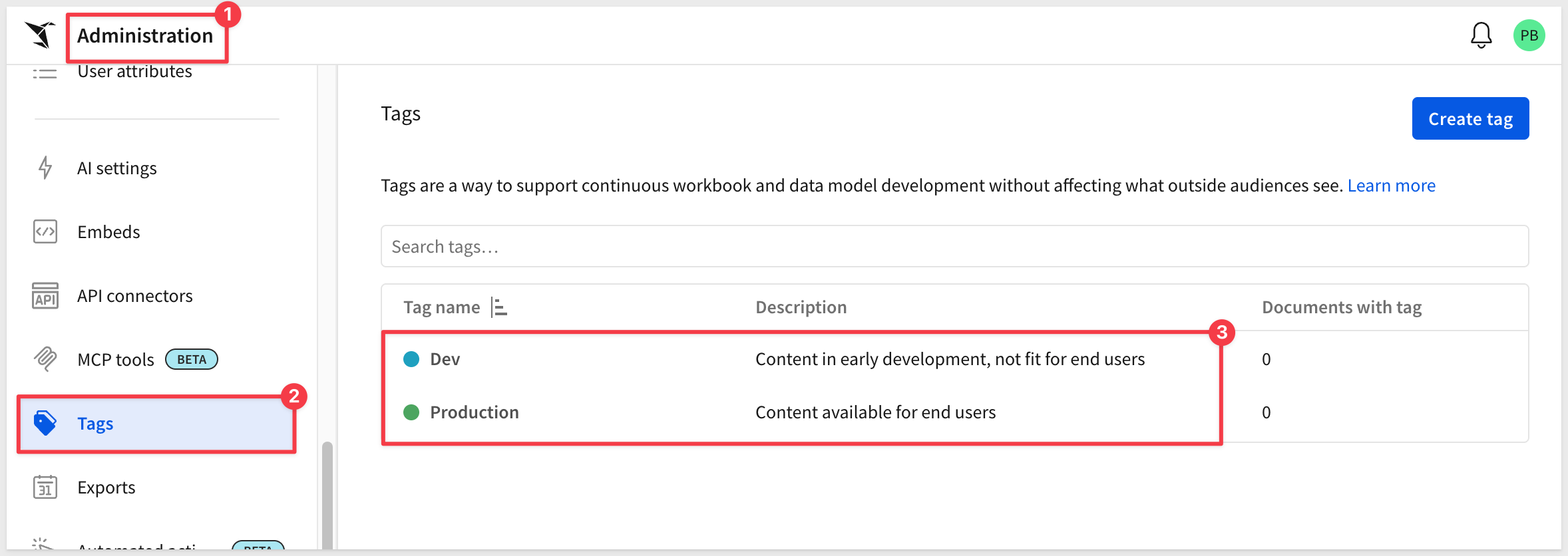The image size is (1568, 556).
Task: Select the Dev tag name
Action: (x=445, y=359)
